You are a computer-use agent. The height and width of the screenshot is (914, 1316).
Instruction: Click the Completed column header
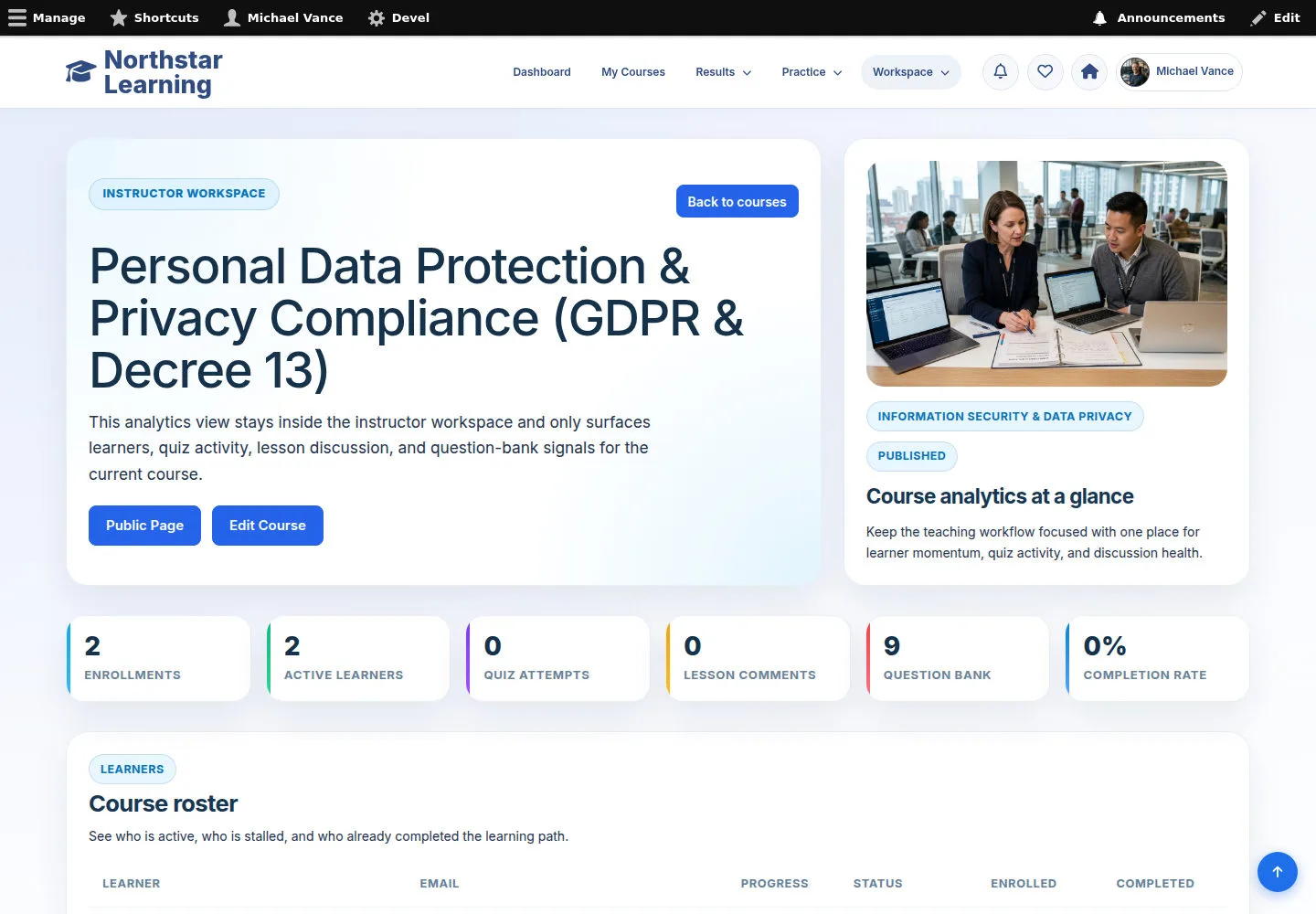coord(1155,884)
